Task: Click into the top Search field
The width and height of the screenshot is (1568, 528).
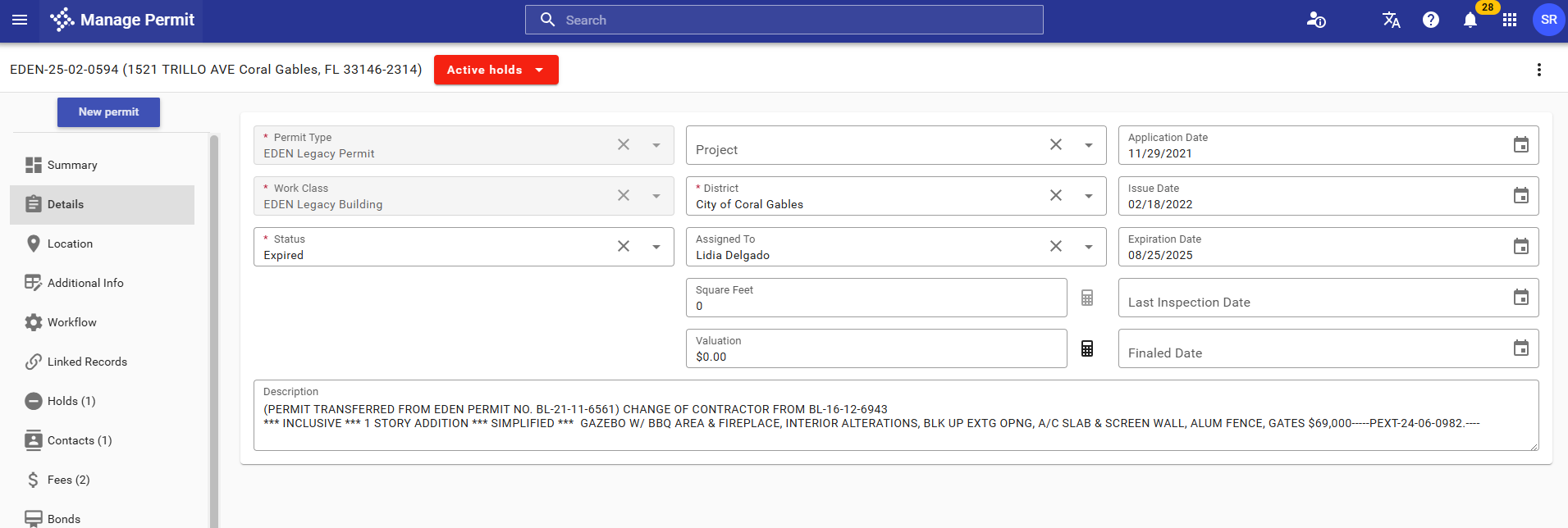Action: point(784,20)
